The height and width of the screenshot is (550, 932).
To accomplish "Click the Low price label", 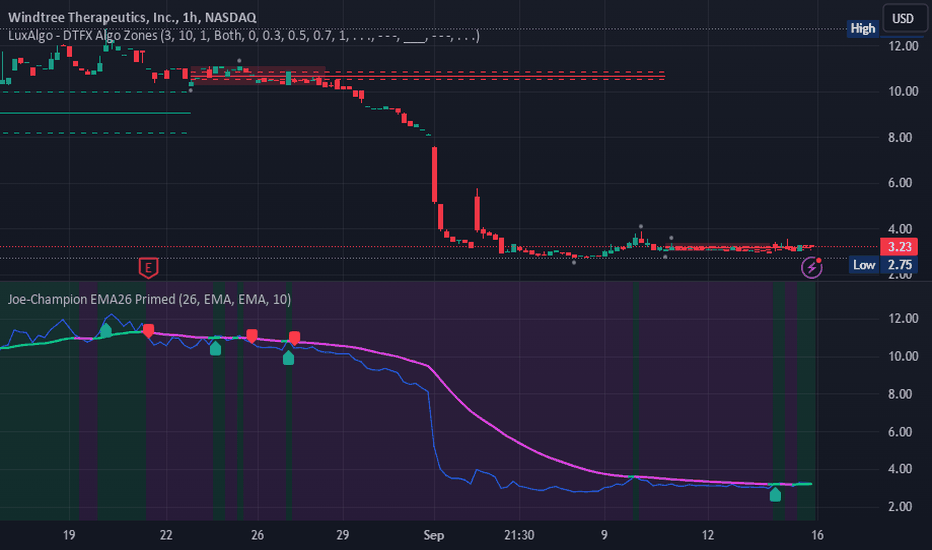I will click(864, 265).
